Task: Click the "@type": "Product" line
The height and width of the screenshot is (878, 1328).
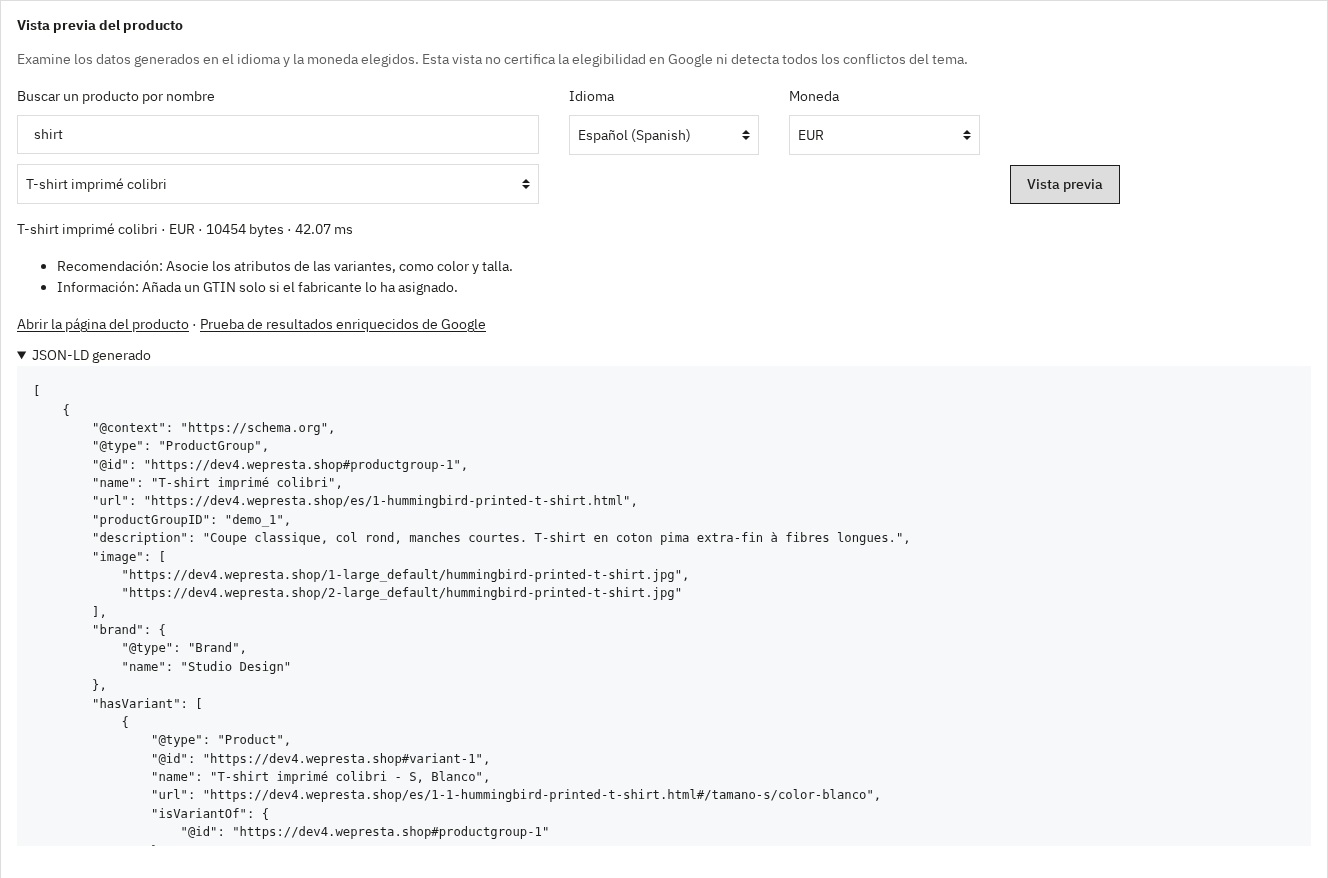Action: click(221, 740)
